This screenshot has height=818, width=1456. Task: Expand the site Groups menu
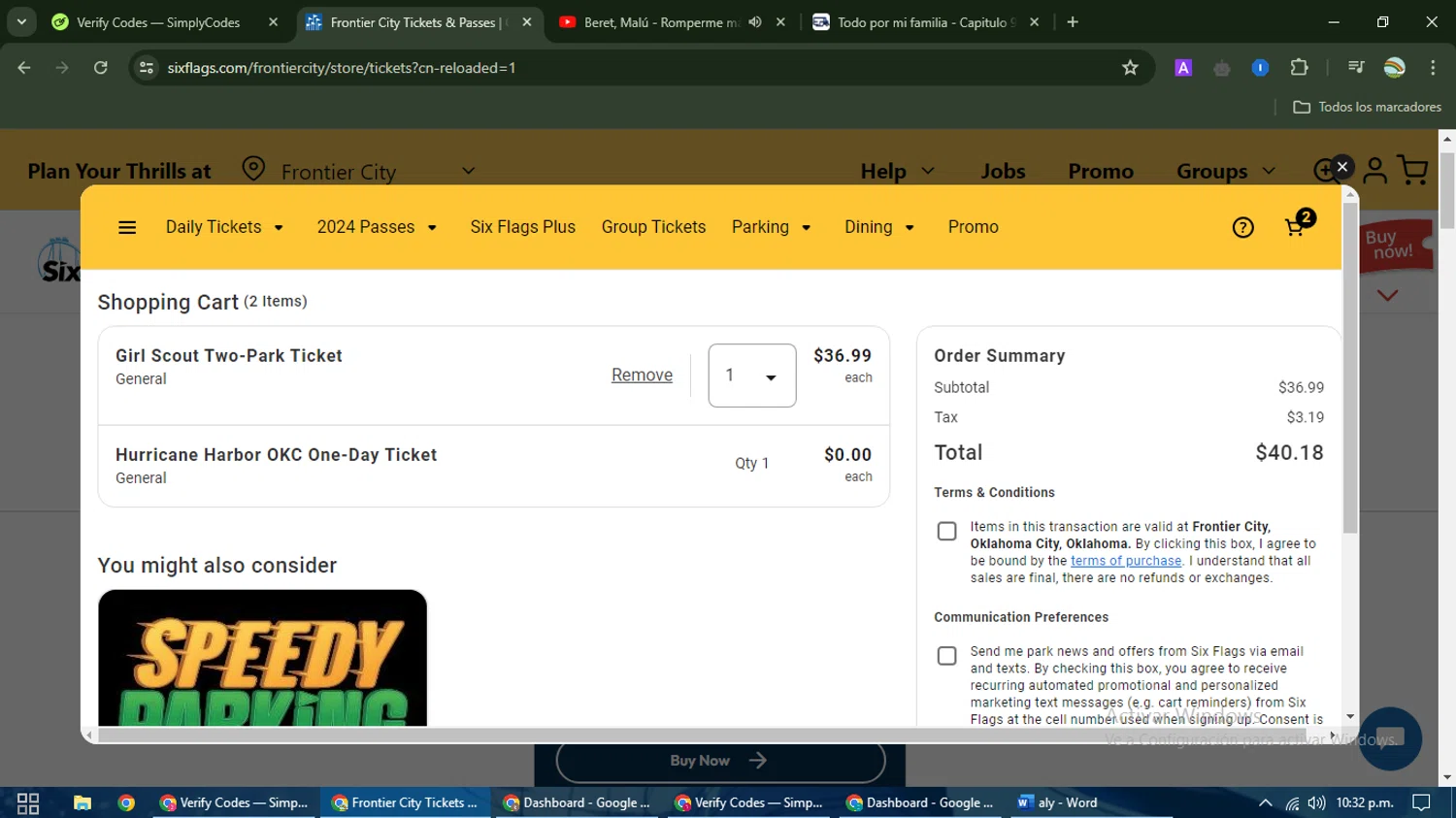click(1226, 171)
